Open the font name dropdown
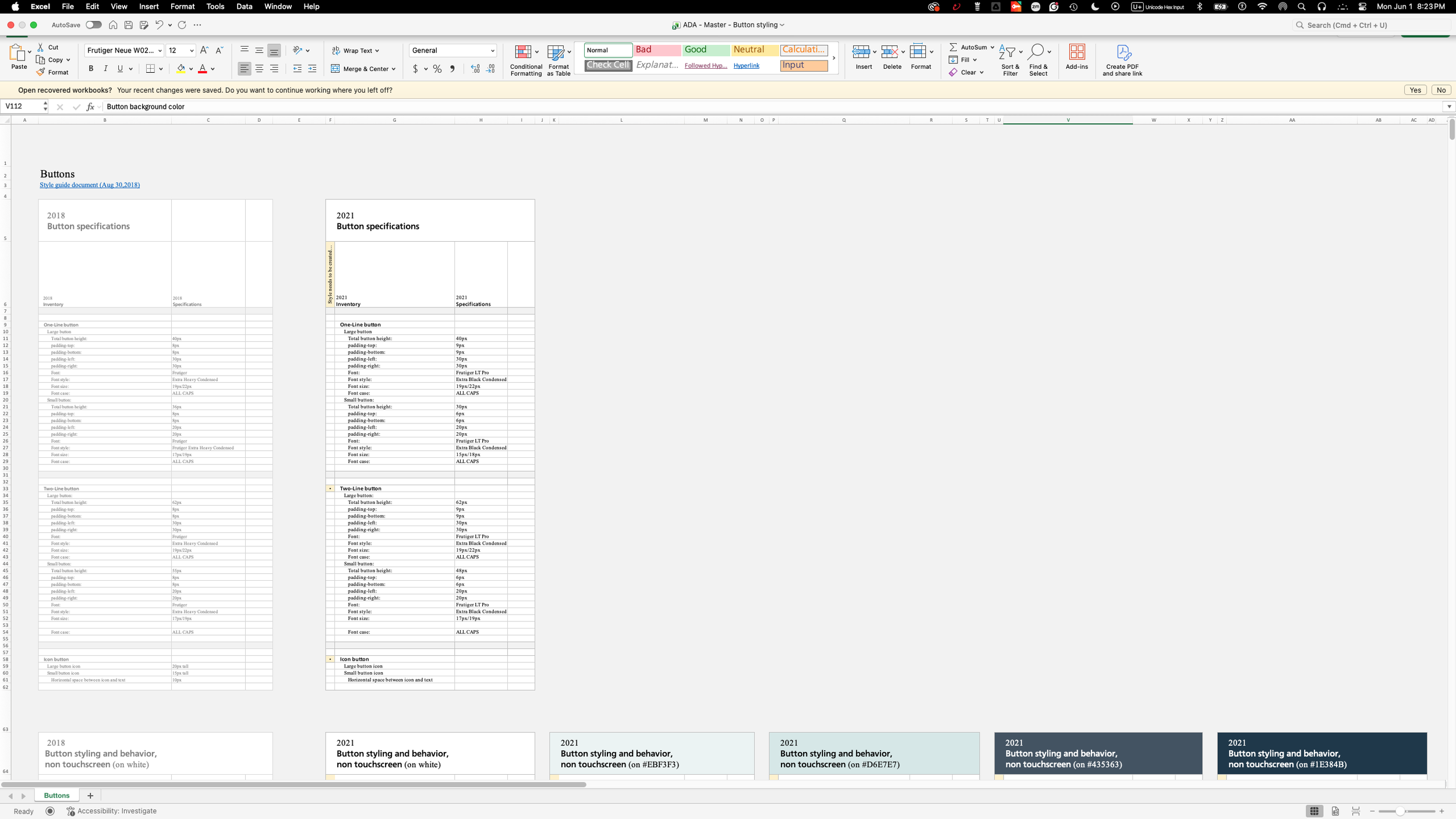Image resolution: width=1456 pixels, height=819 pixels. [160, 51]
